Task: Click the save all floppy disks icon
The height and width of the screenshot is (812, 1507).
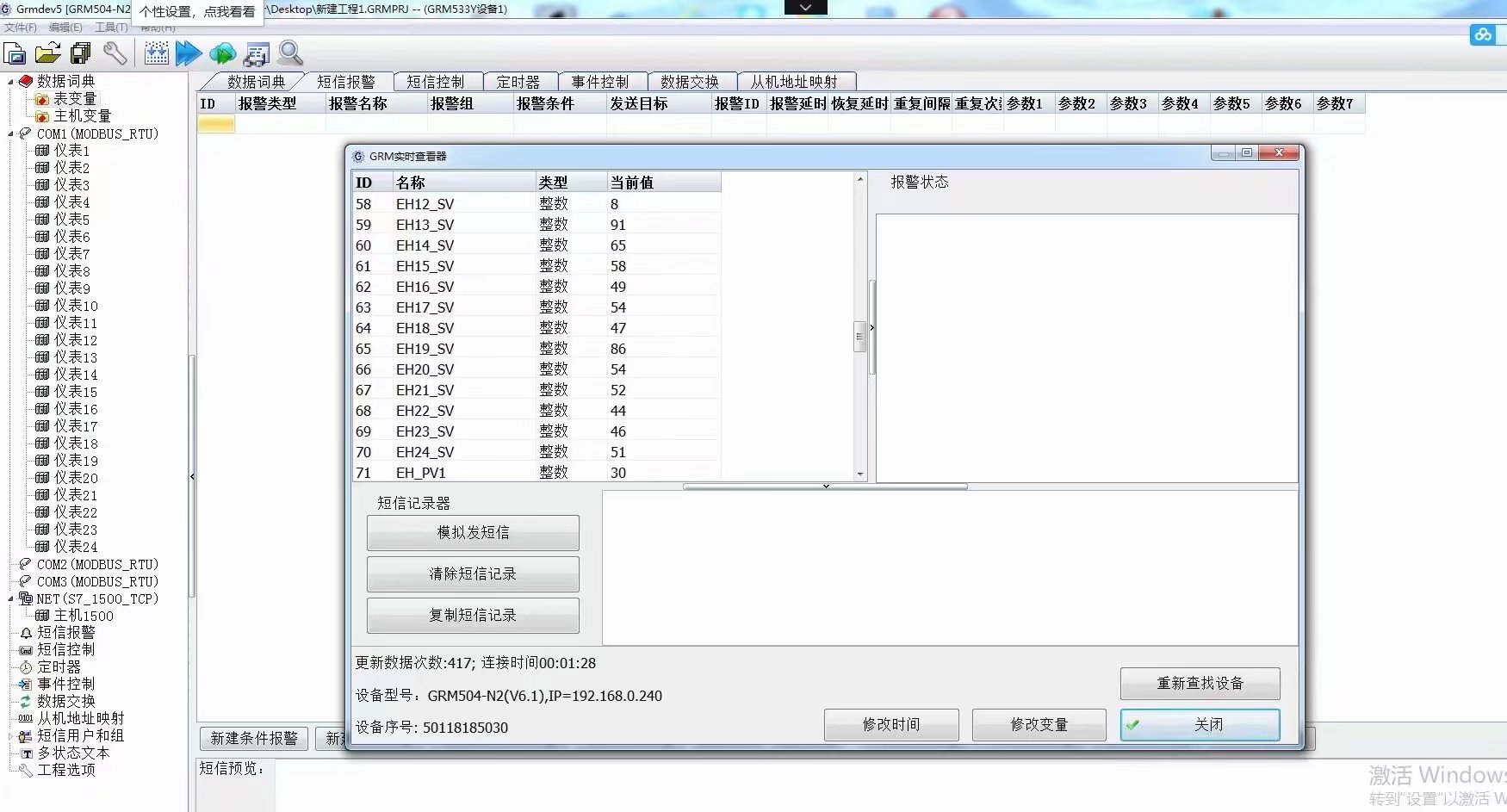Action: point(81,53)
